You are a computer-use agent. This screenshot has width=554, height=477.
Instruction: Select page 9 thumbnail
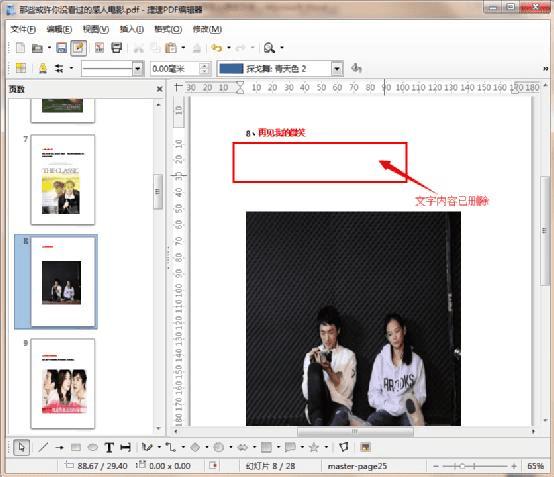click(x=63, y=383)
